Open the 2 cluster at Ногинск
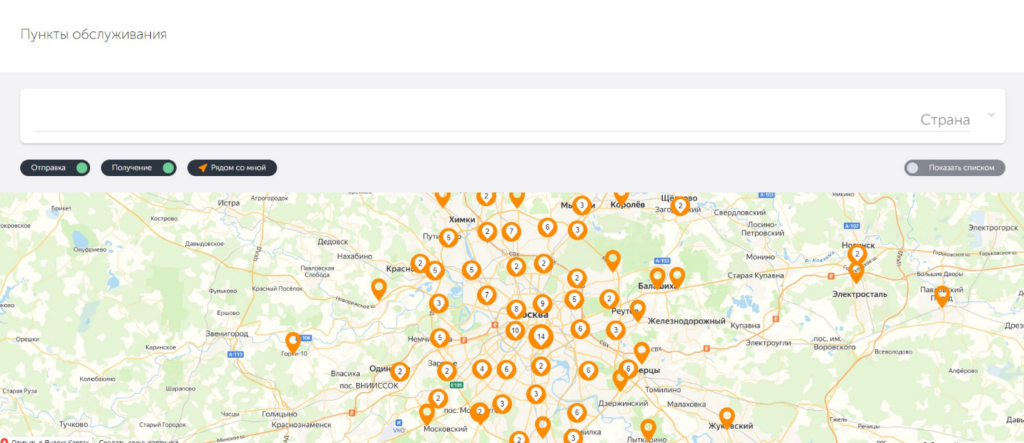This screenshot has width=1024, height=443. point(857,254)
